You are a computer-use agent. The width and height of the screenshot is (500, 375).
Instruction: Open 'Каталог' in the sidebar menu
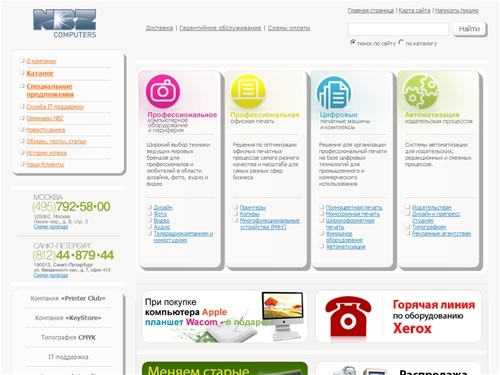coord(40,73)
